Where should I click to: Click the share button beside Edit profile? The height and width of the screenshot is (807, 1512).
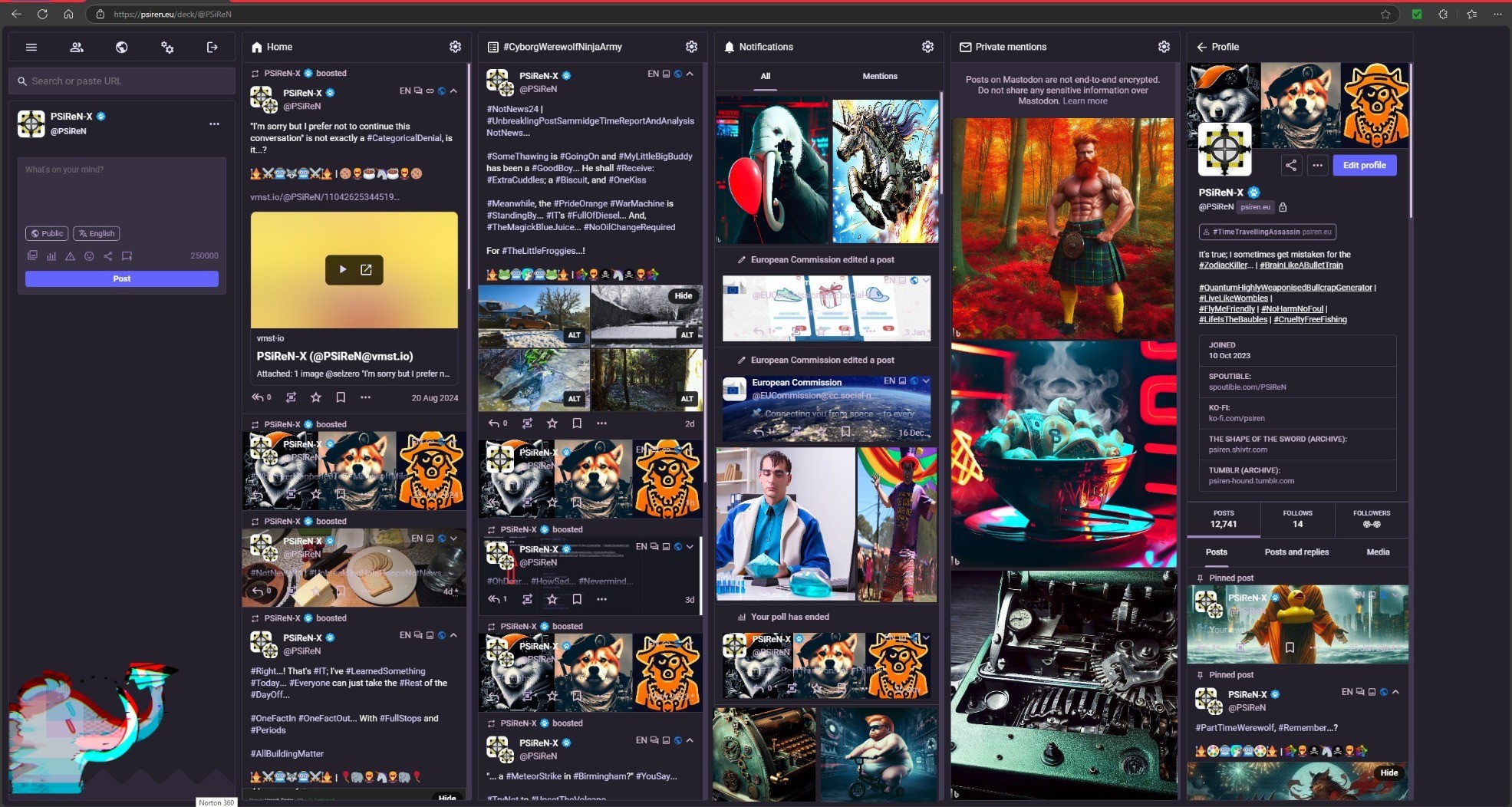(x=1292, y=165)
